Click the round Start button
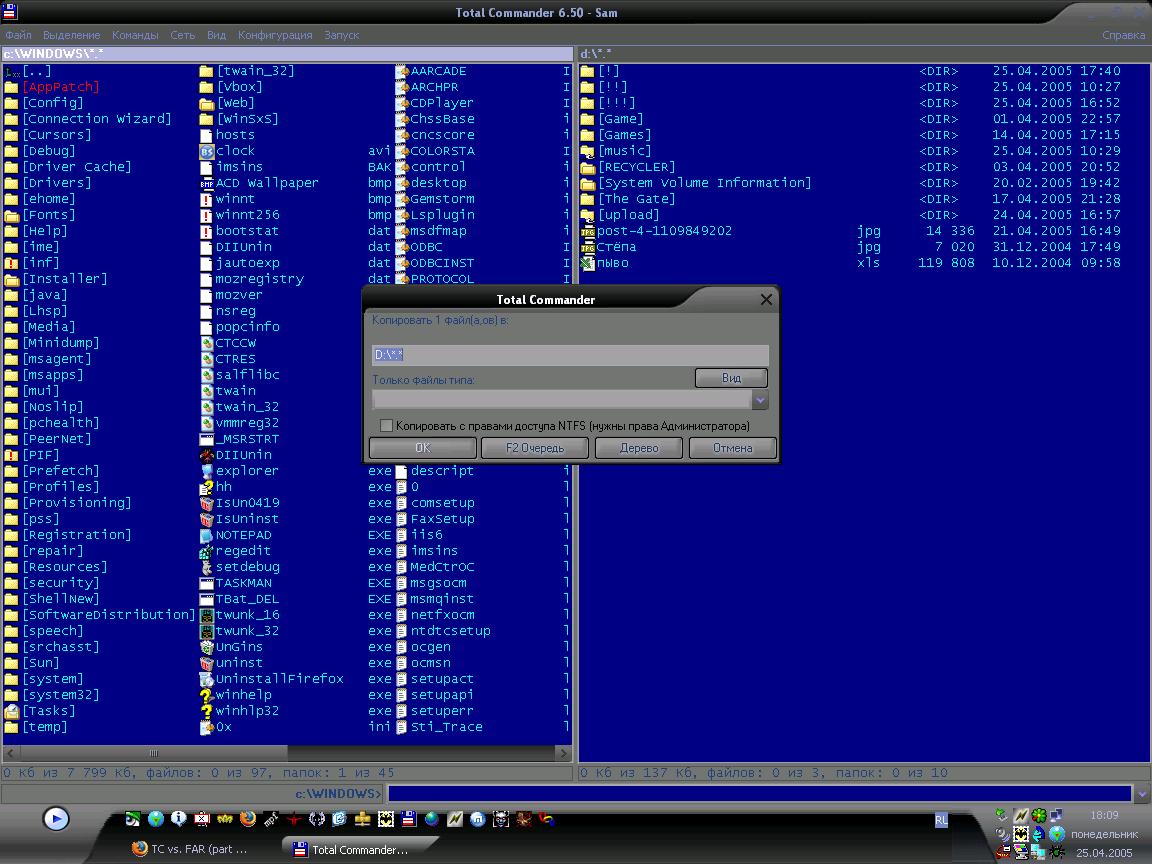This screenshot has height=864, width=1152. pos(56,818)
